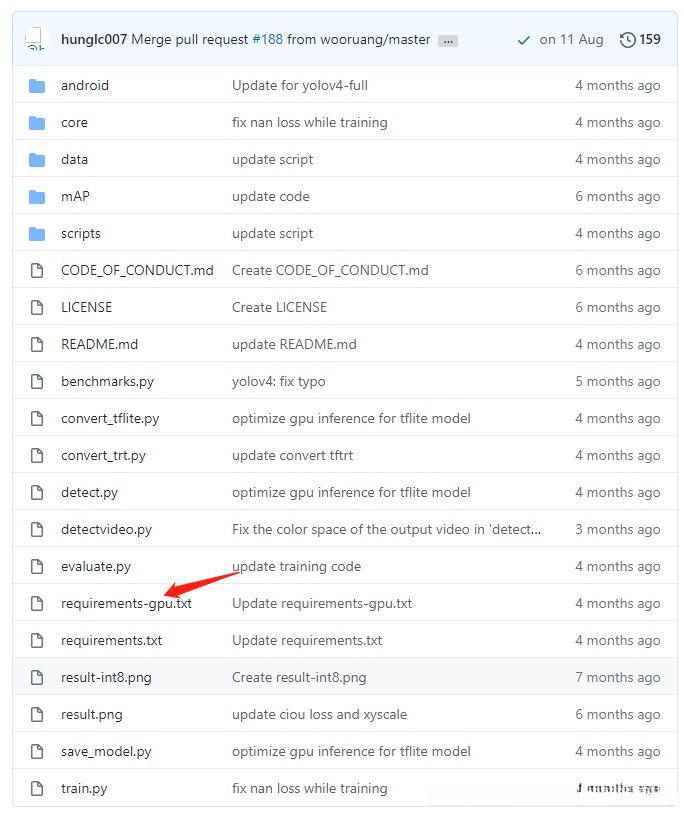Click file icon next to result.png

pos(37,714)
